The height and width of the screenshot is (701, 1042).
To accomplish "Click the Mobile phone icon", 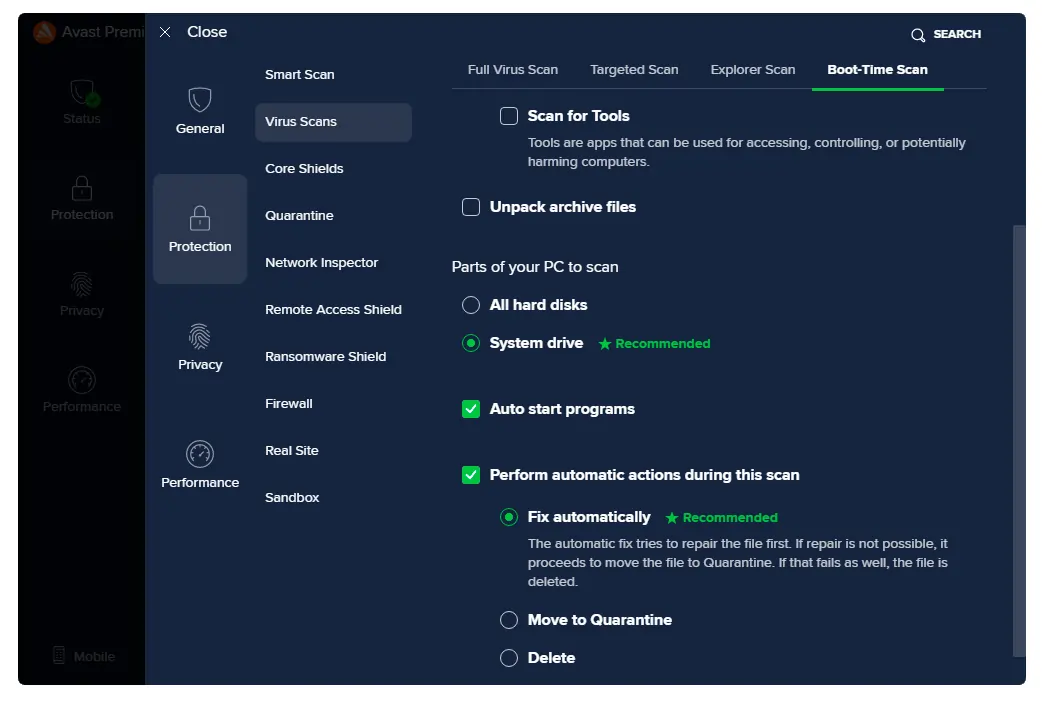I will pyautogui.click(x=59, y=655).
